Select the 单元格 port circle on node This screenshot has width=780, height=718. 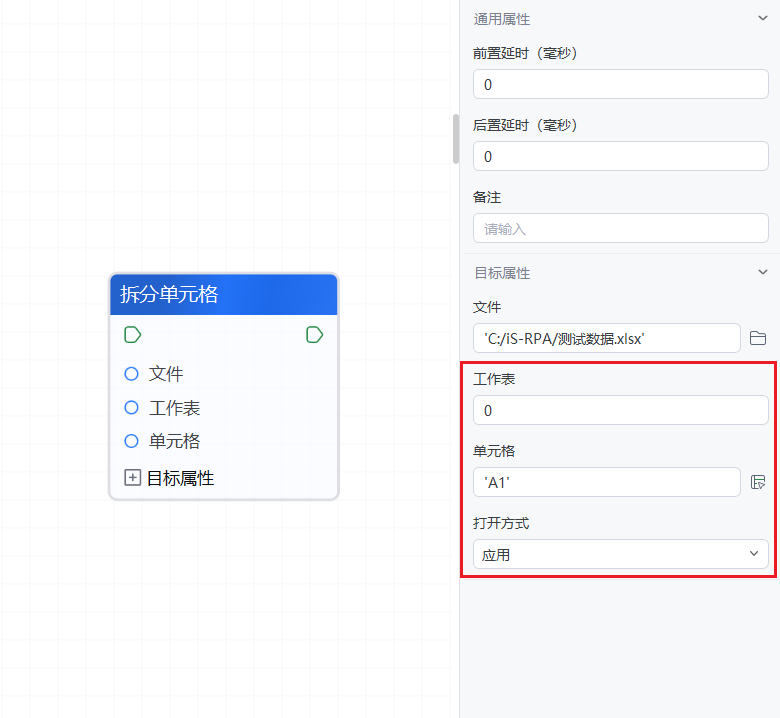(131, 441)
